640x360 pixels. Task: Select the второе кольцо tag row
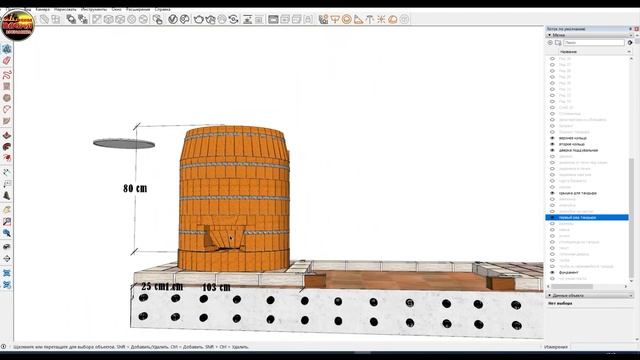[571, 144]
